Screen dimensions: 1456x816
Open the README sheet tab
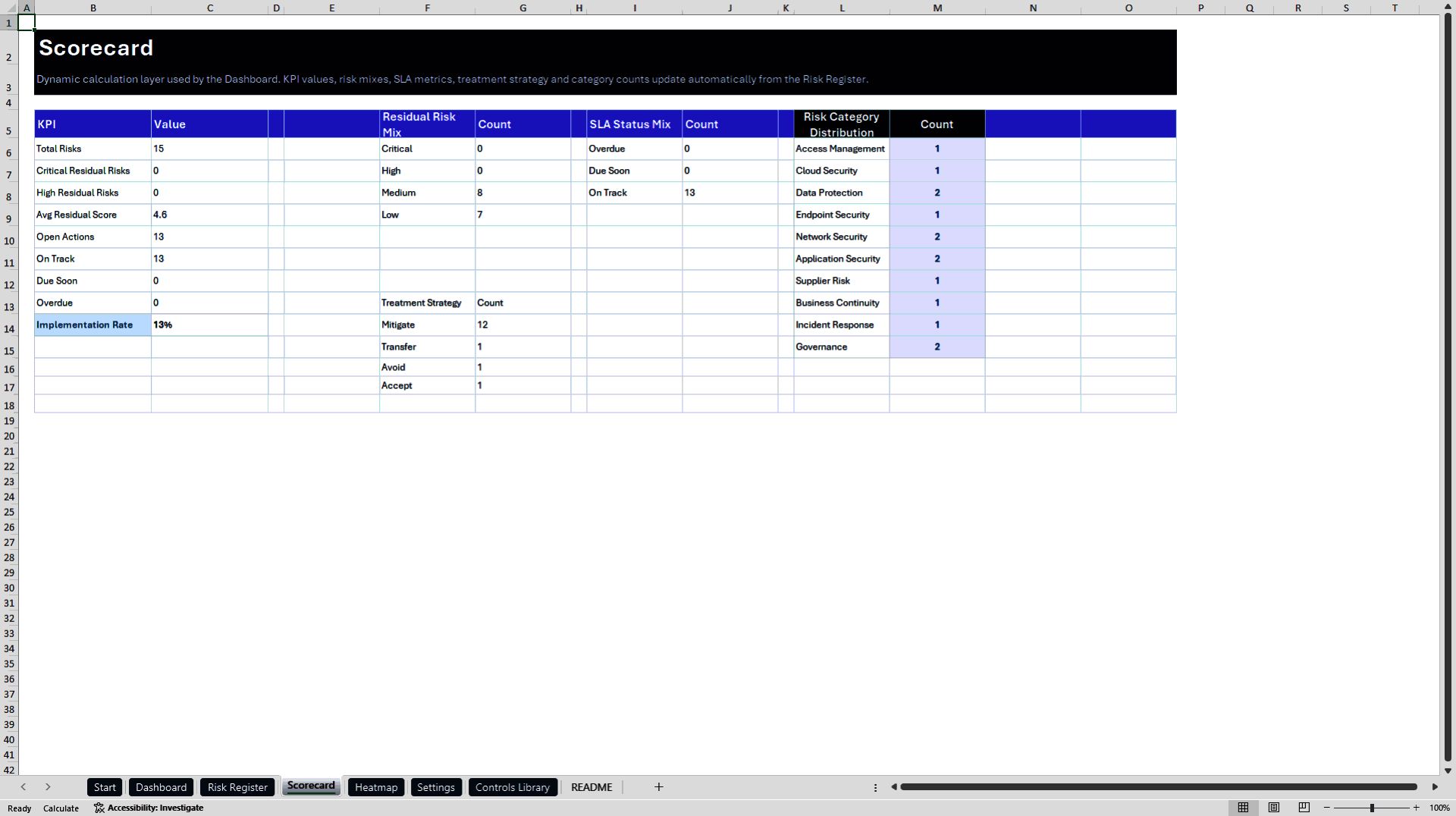pos(591,787)
